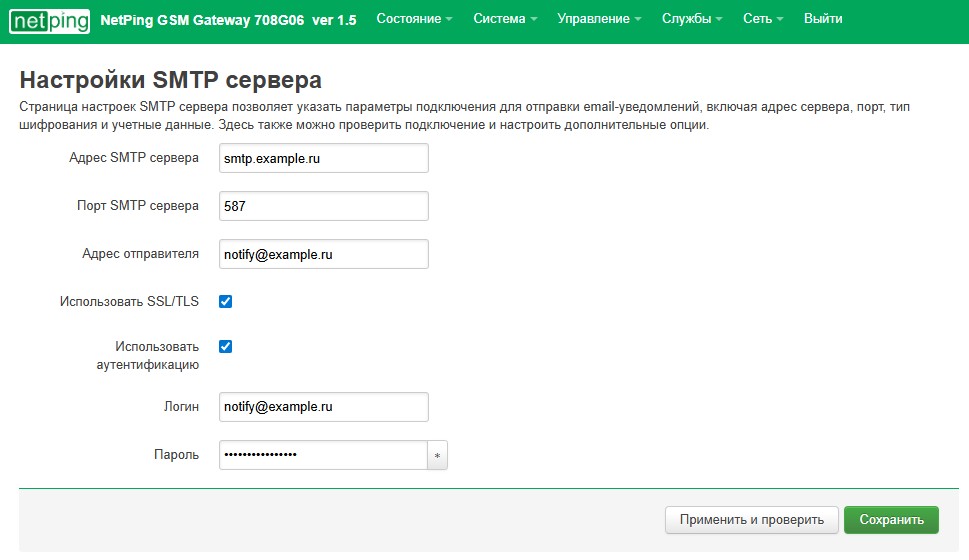Image resolution: width=969 pixels, height=560 pixels.
Task: Click the Настройки SMTP сервера heading
Action: click(170, 80)
